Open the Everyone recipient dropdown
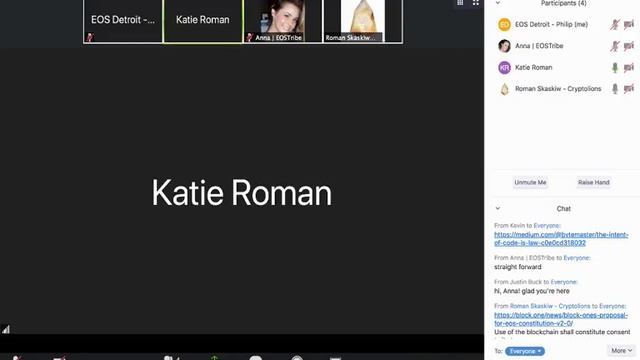 click(x=524, y=351)
